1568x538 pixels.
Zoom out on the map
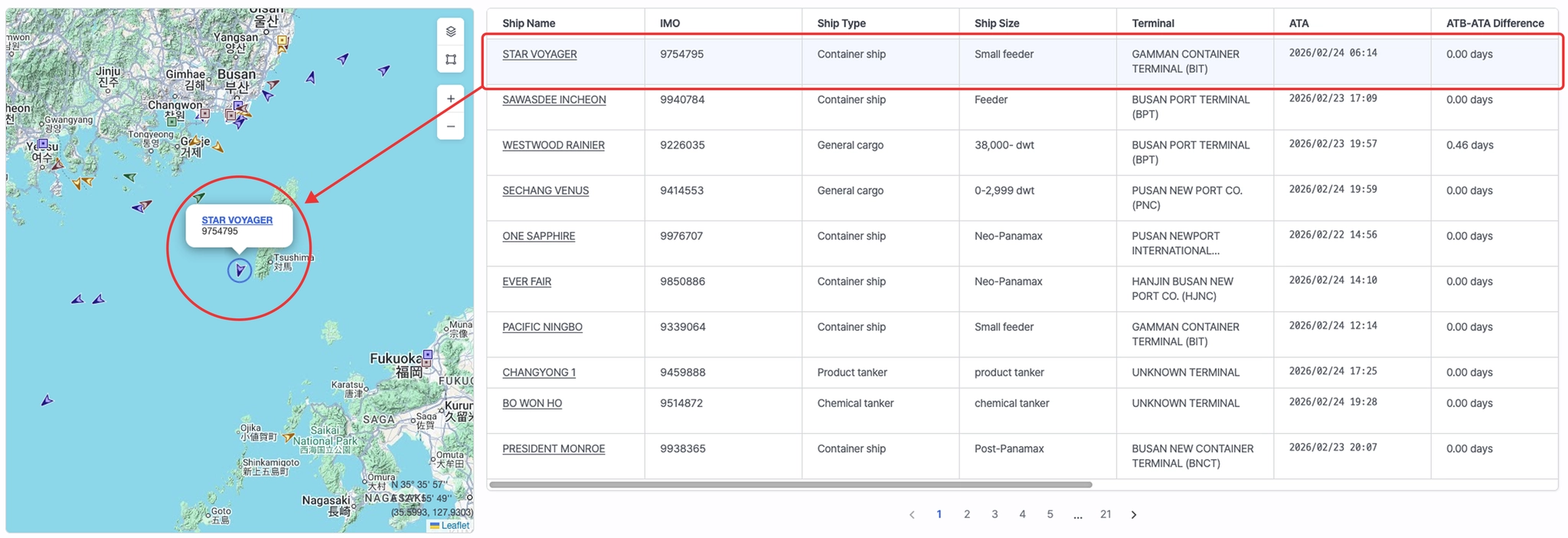[451, 126]
